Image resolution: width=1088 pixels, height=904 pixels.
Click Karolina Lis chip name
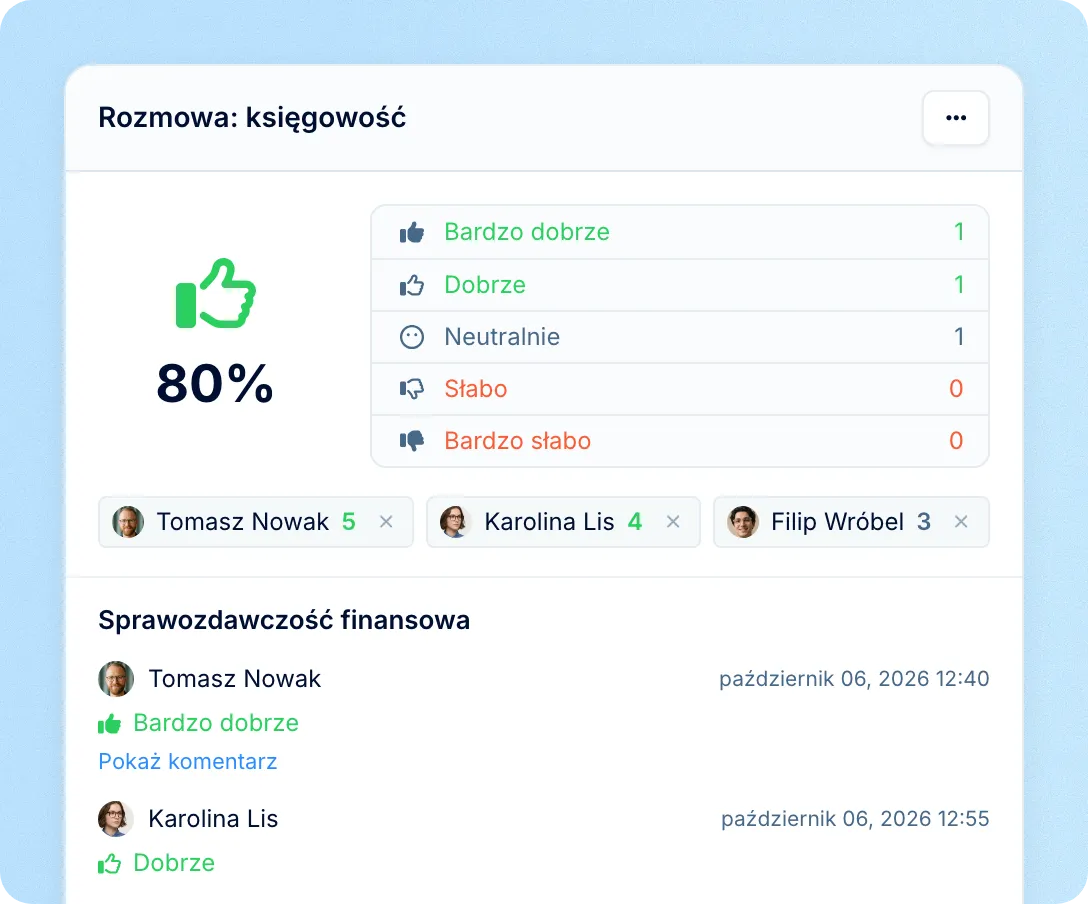click(549, 522)
